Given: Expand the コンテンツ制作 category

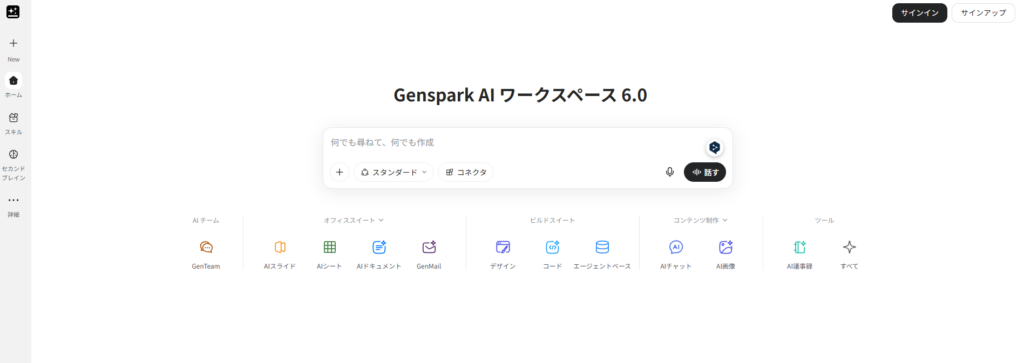Looking at the screenshot, I should pos(701,221).
